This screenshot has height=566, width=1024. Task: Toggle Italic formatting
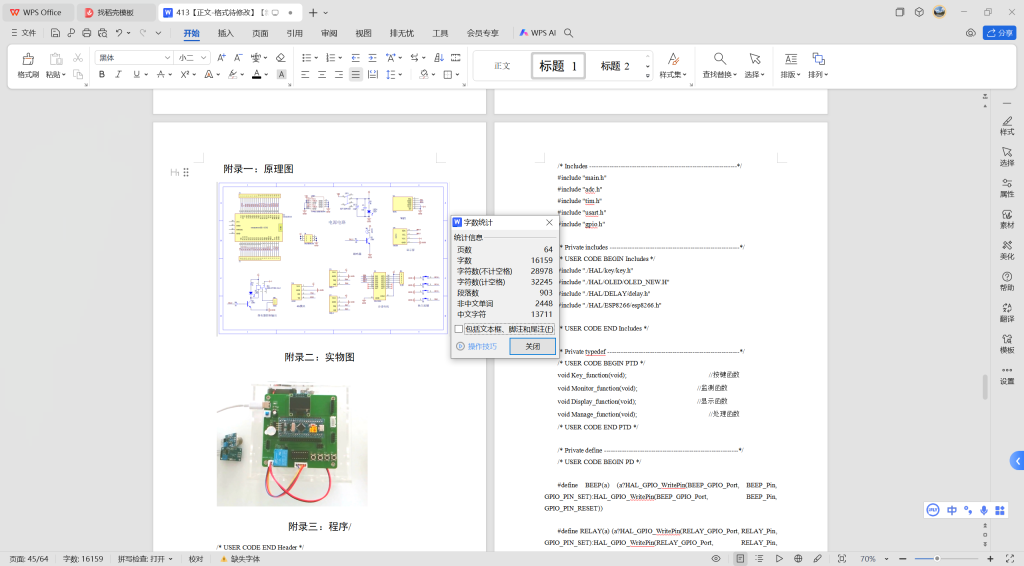tap(119, 74)
